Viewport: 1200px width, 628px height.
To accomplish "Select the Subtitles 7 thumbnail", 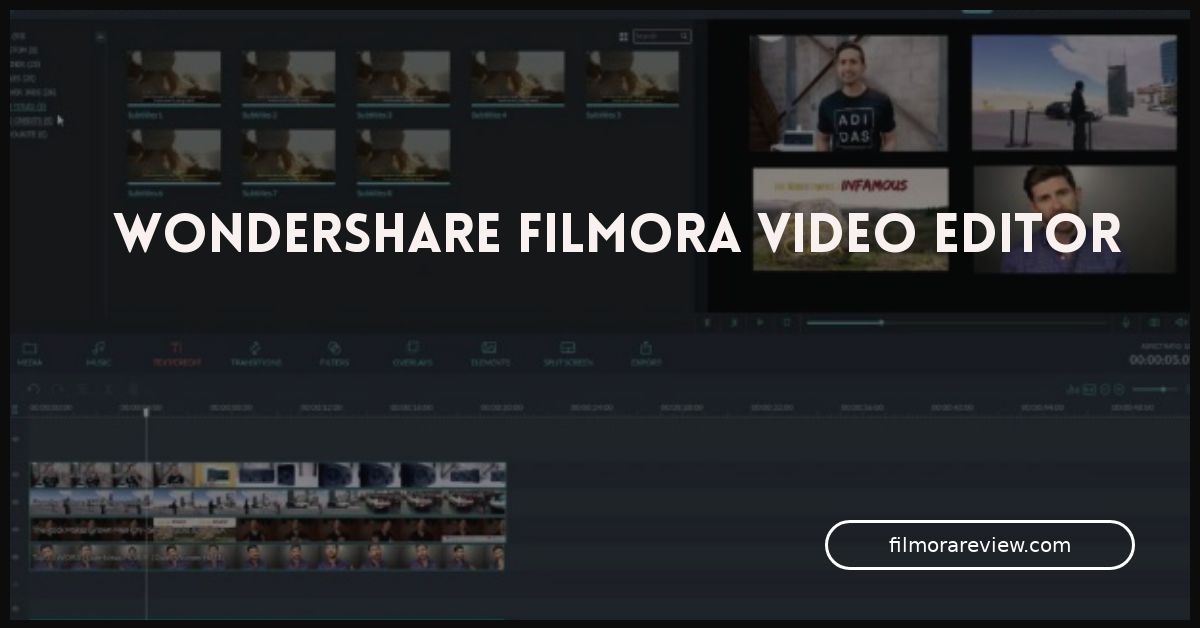I will 289,156.
